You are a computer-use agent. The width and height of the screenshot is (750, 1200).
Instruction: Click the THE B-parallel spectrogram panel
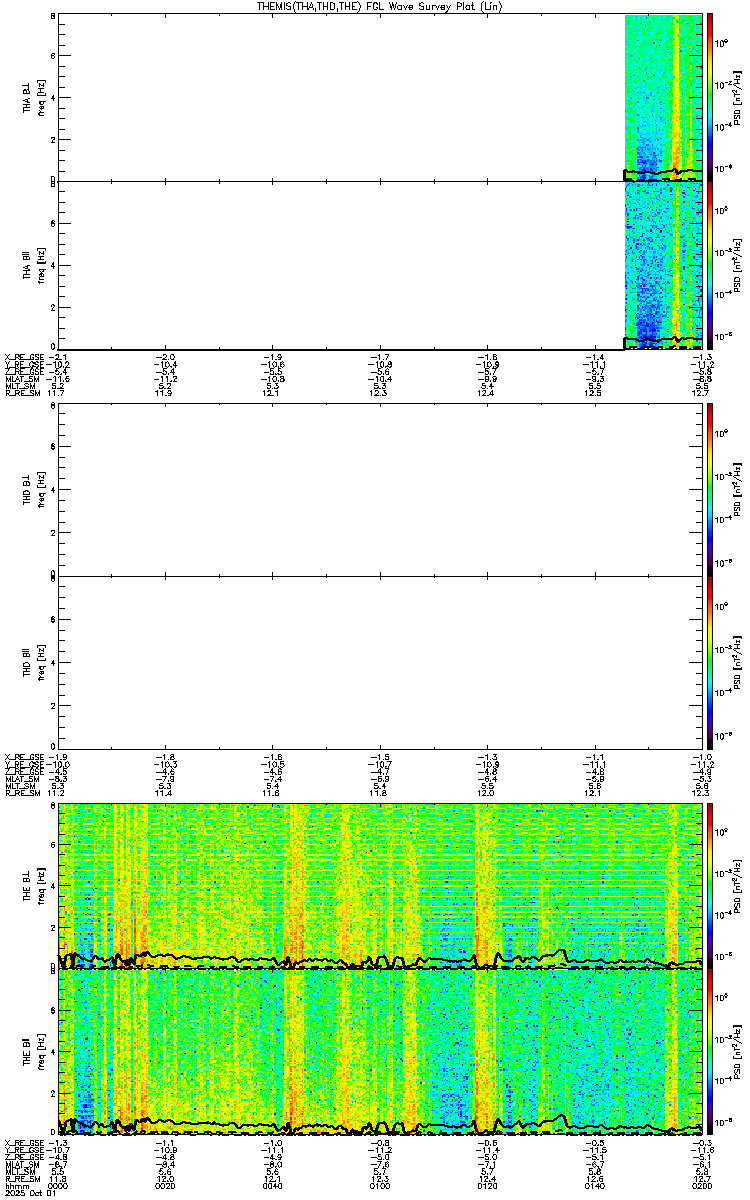[381, 1054]
